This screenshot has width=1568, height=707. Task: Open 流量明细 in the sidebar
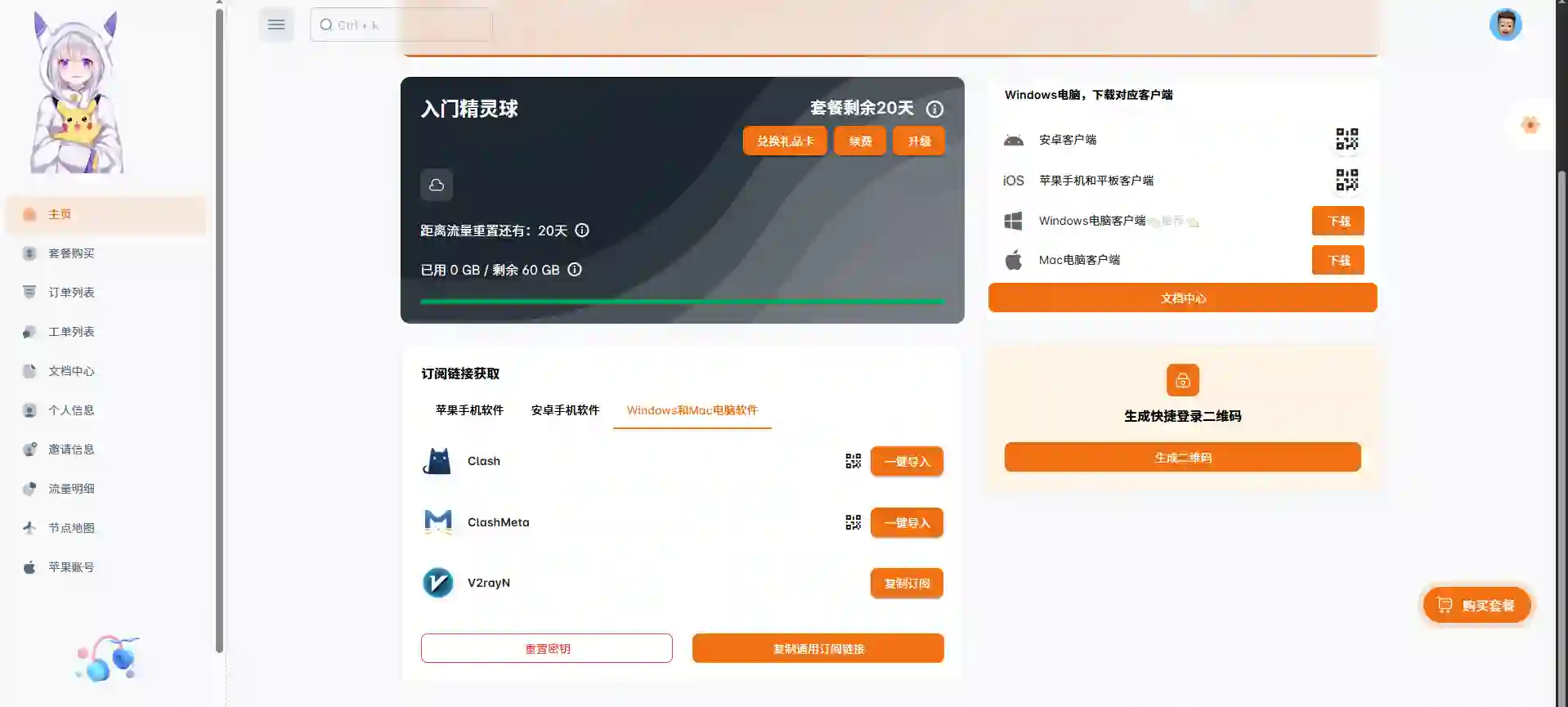coord(105,489)
